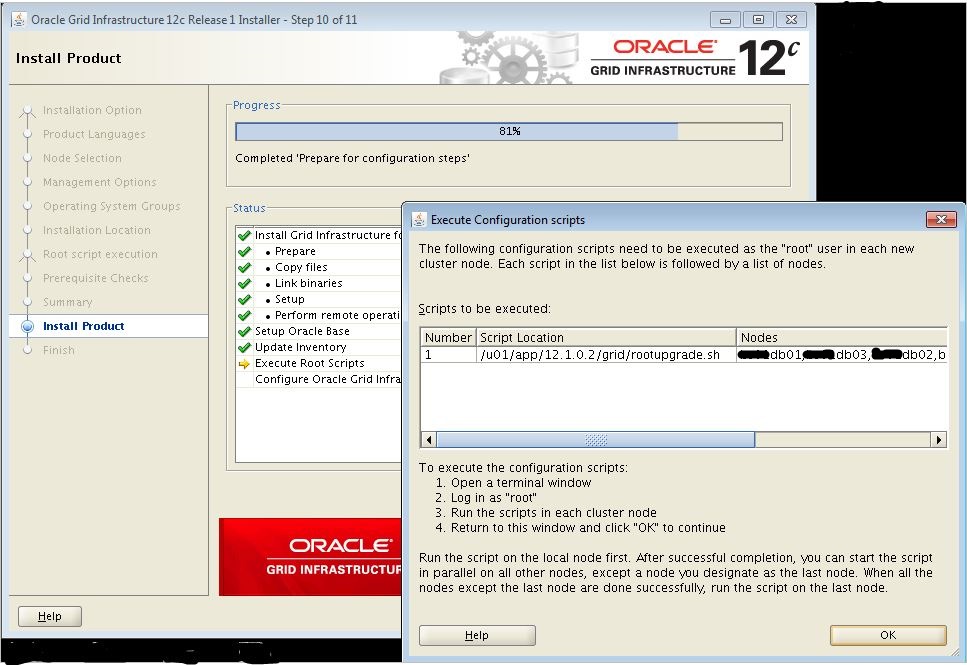
Task: Click the 81% progress bar
Action: 507,130
